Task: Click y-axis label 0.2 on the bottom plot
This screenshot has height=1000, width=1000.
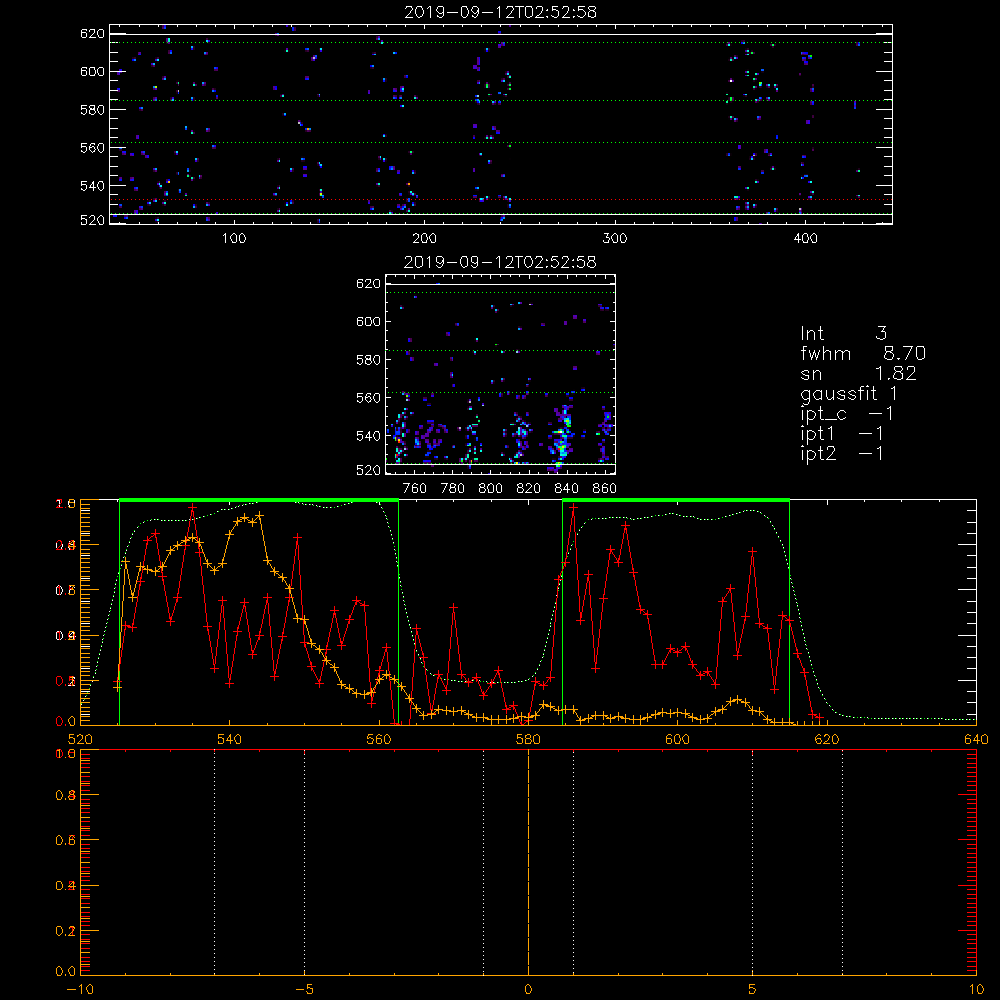Action: point(65,931)
